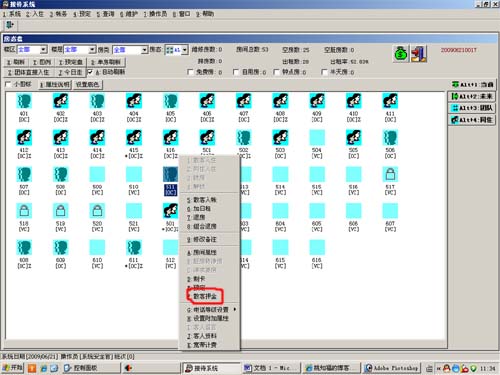Click toolbar icon below the 系统 menu

click(x=10, y=25)
